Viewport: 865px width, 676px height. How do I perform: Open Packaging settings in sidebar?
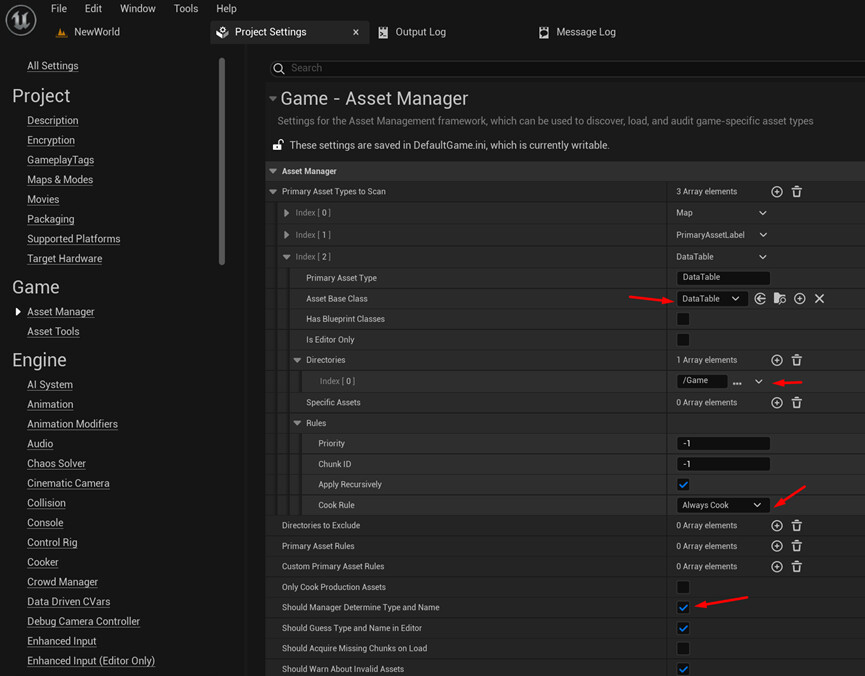coord(50,219)
